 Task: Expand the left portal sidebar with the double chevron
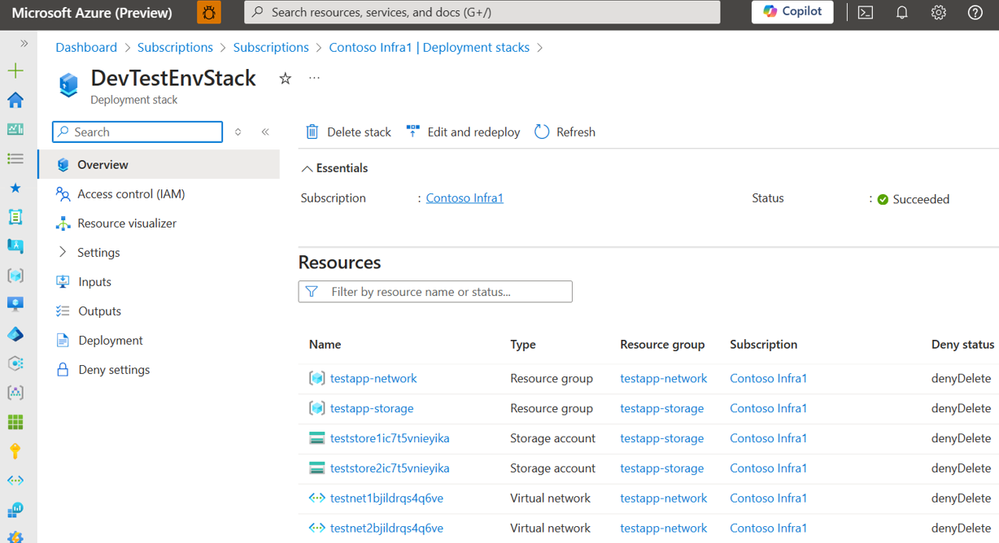click(x=24, y=43)
